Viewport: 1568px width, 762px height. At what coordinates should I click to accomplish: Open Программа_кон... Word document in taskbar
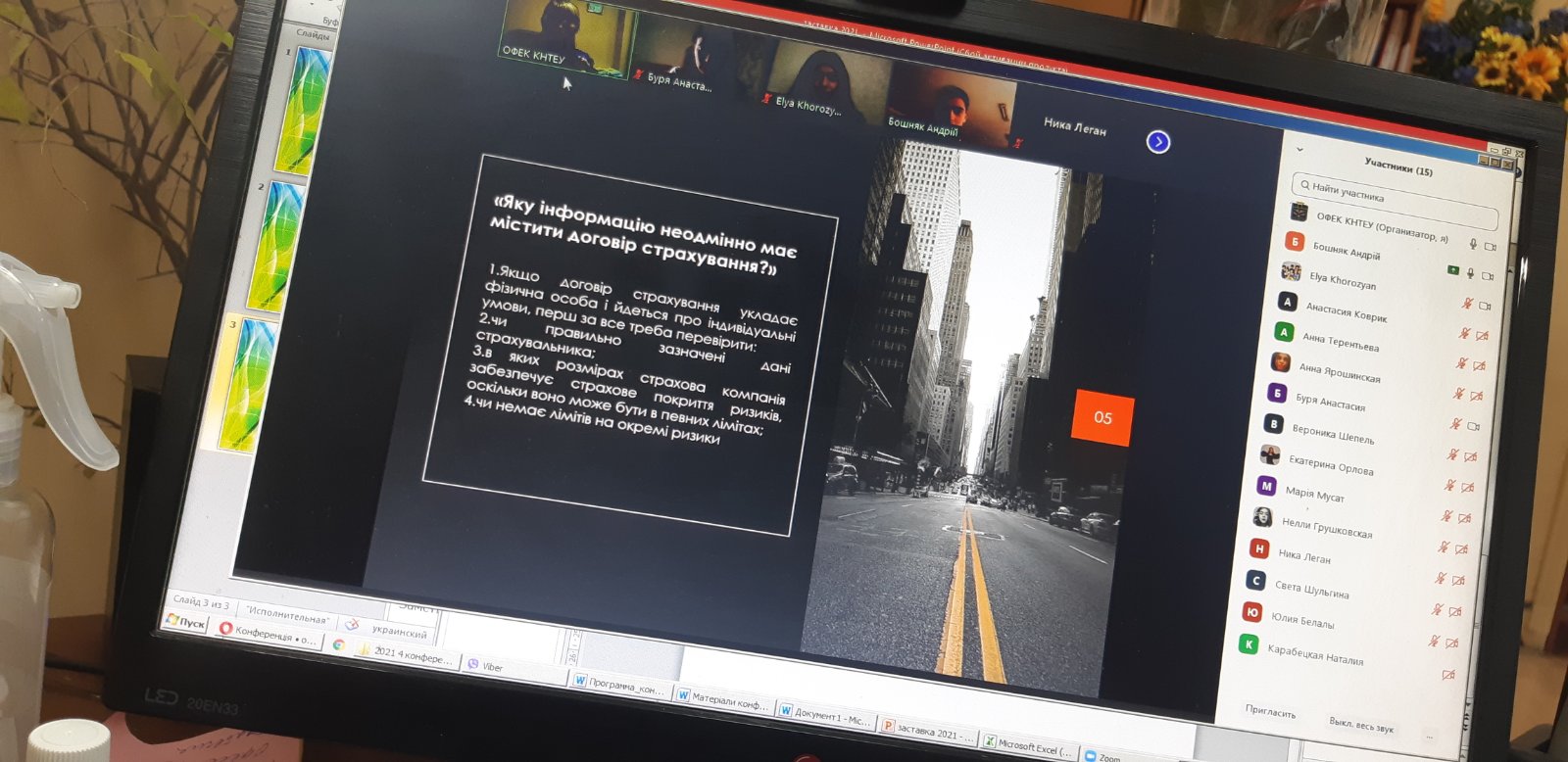pyautogui.click(x=620, y=685)
